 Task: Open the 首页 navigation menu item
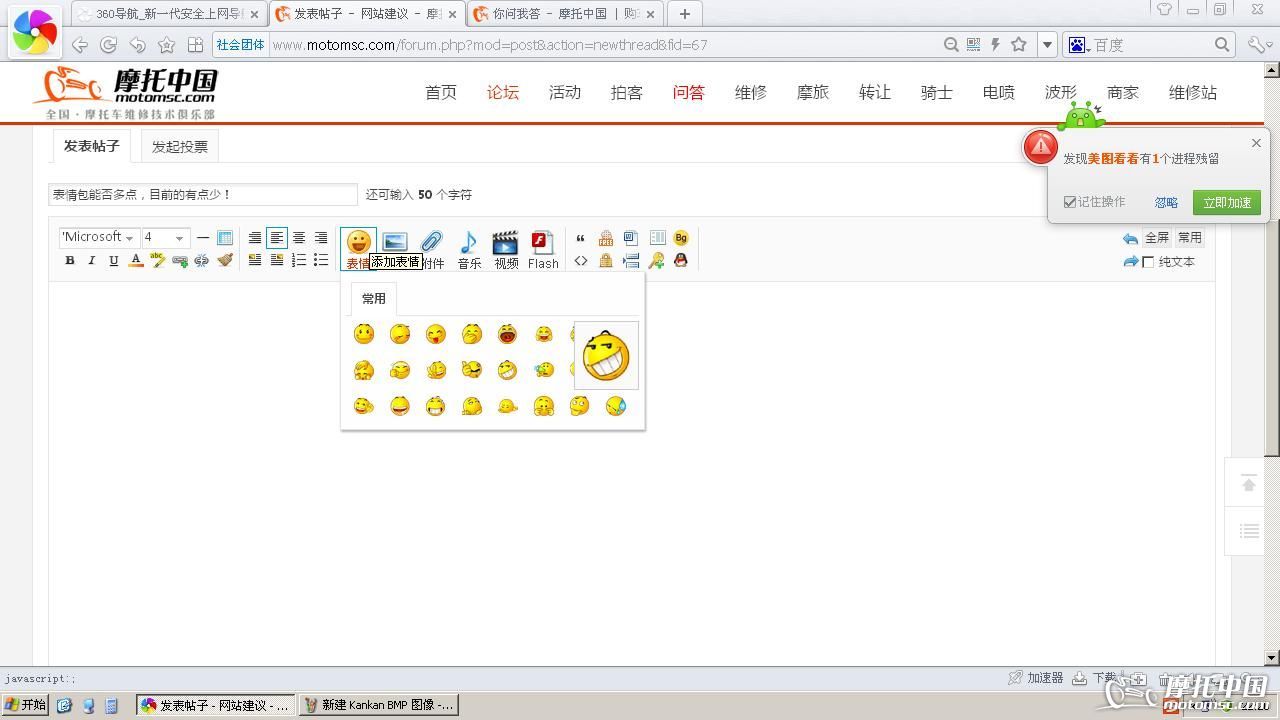(441, 92)
